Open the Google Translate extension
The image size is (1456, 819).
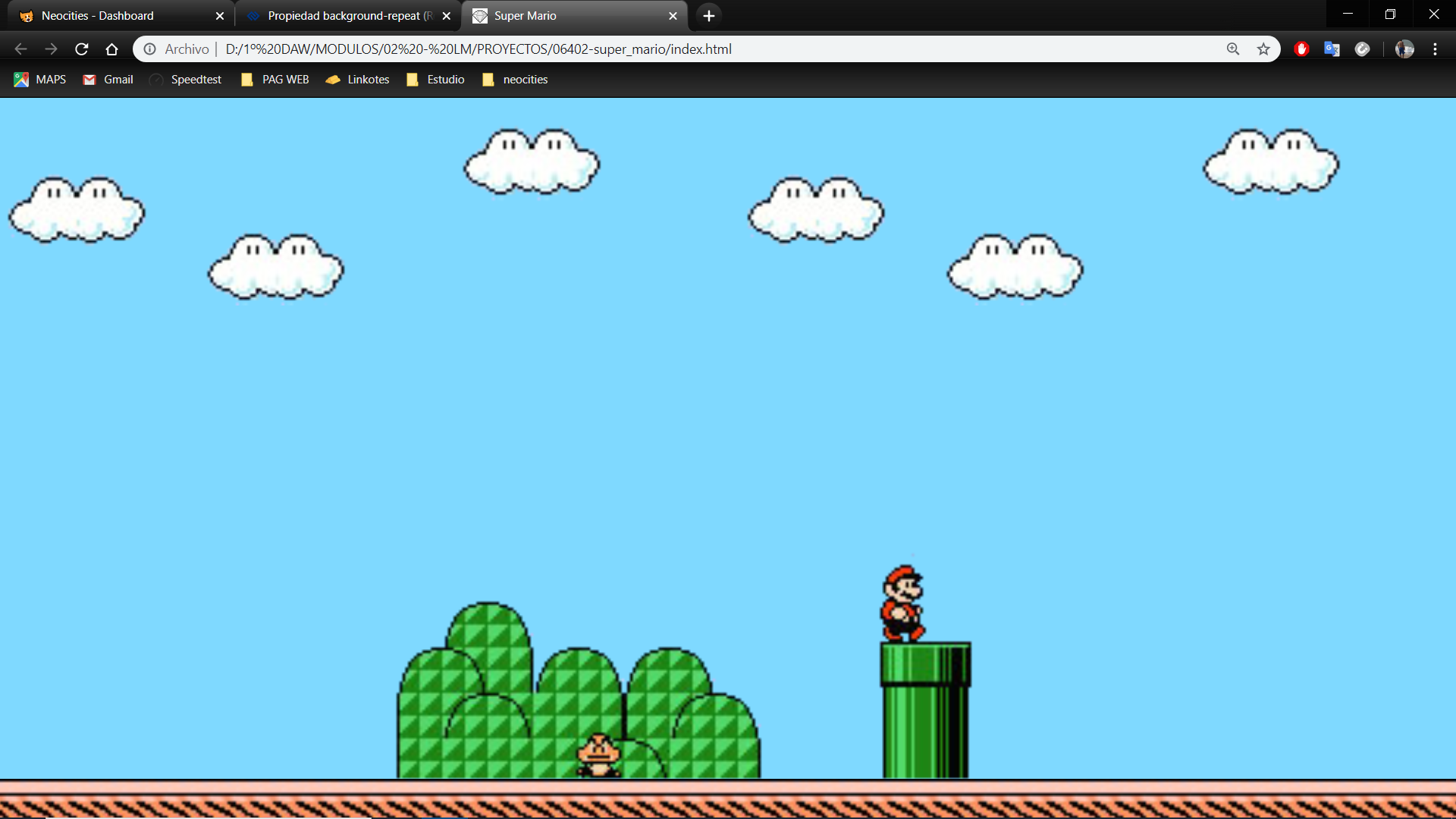[1332, 49]
